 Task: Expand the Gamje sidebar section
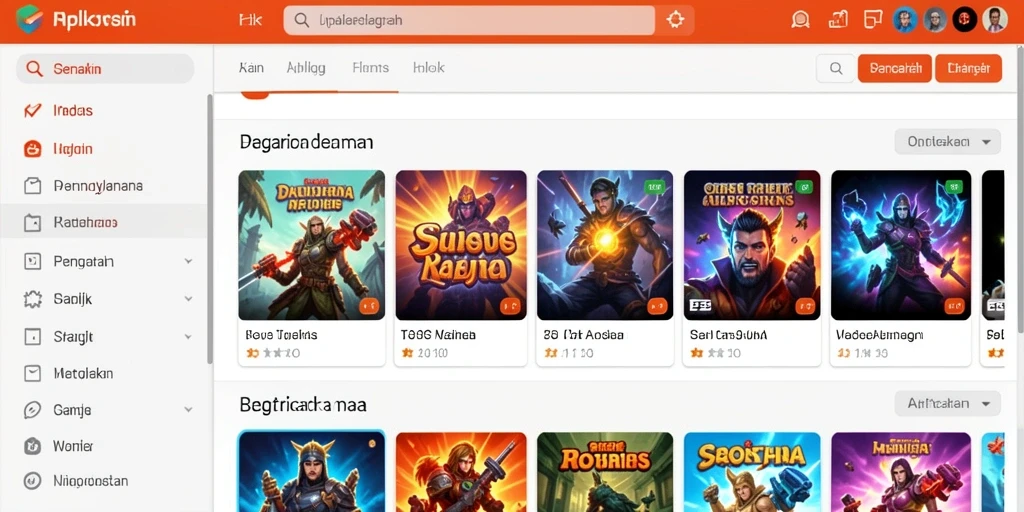(x=188, y=410)
